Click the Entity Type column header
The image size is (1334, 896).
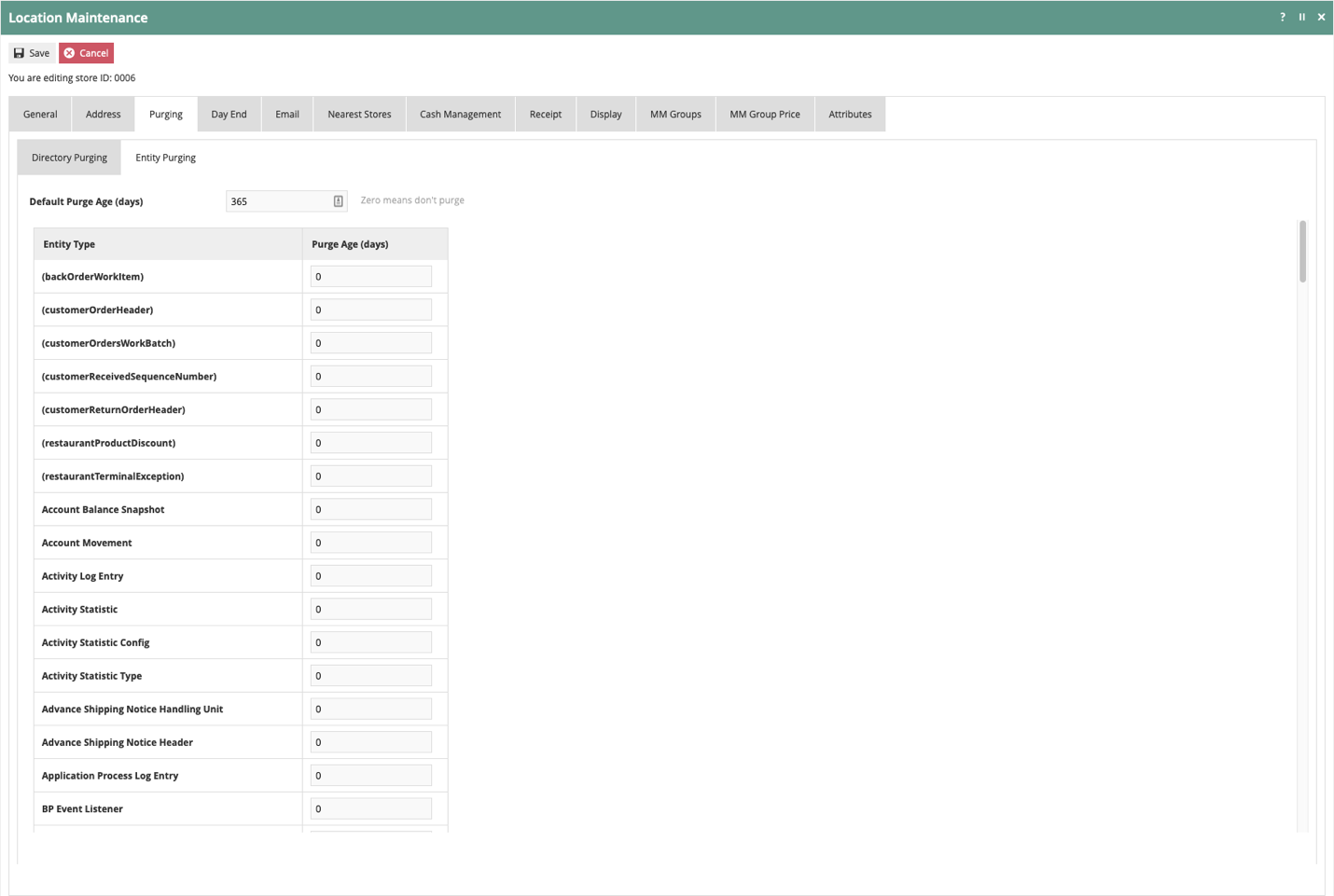(168, 244)
